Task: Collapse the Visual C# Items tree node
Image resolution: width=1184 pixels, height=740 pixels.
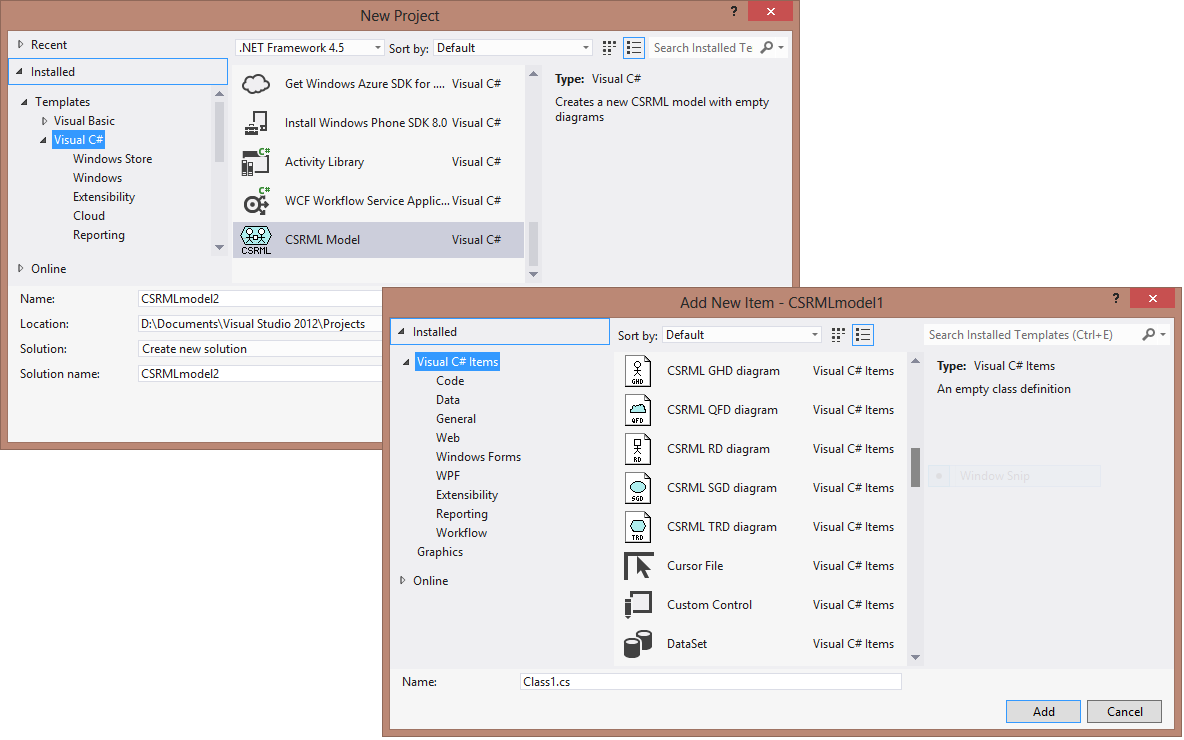Action: [x=406, y=362]
